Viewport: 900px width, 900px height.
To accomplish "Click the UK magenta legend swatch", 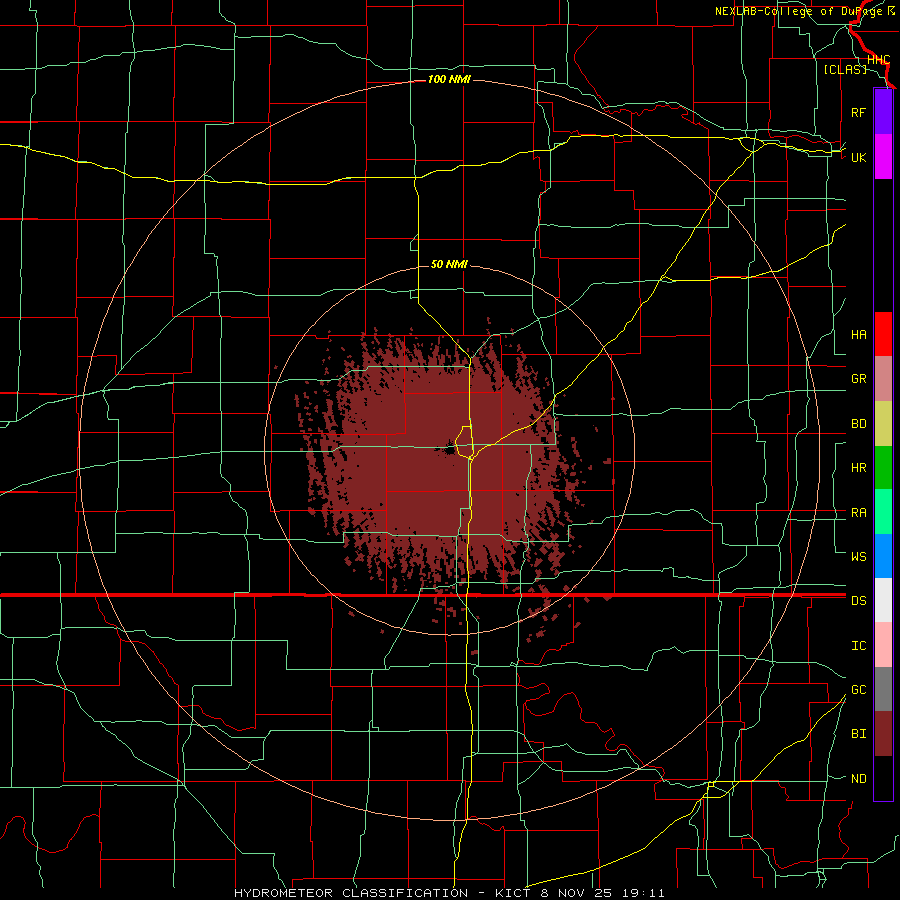I will click(x=883, y=157).
